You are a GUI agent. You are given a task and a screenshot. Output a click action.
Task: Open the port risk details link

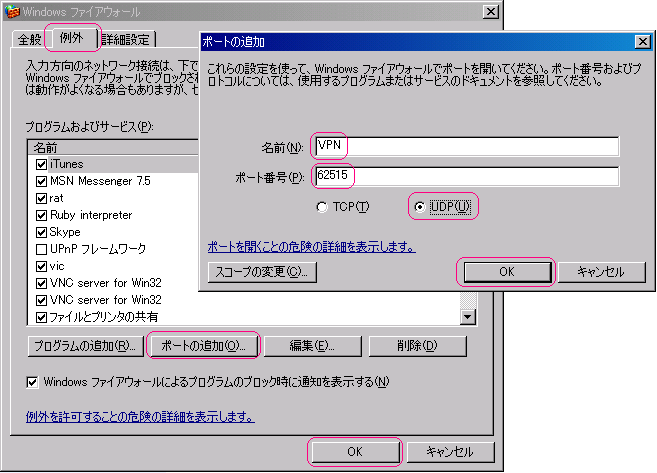coord(311,246)
